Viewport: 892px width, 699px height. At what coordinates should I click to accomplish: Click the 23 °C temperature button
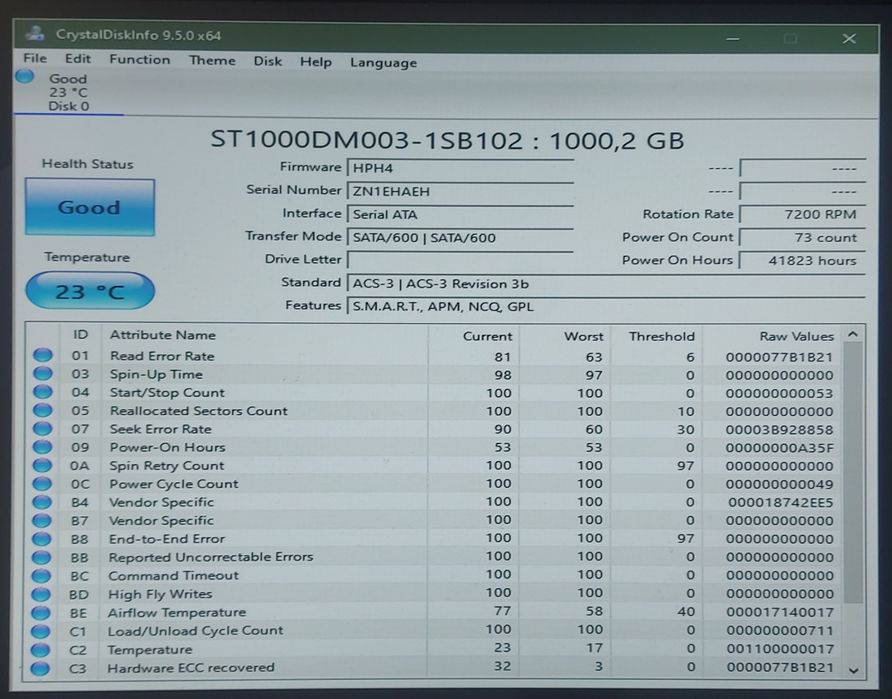90,291
